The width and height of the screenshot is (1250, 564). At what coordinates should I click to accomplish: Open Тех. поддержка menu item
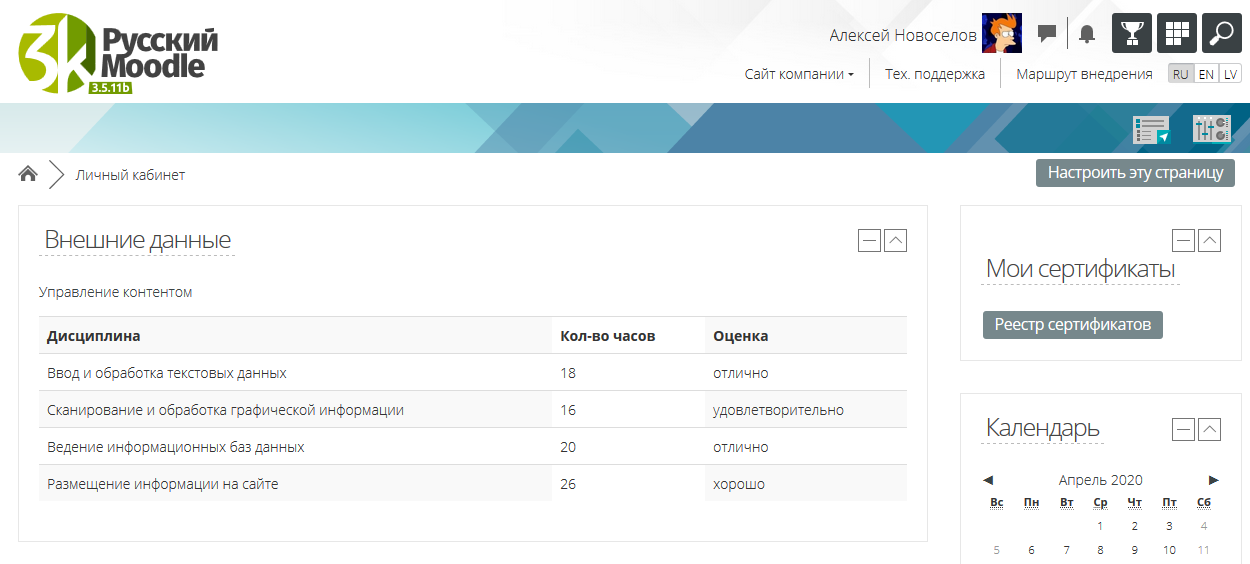click(935, 74)
